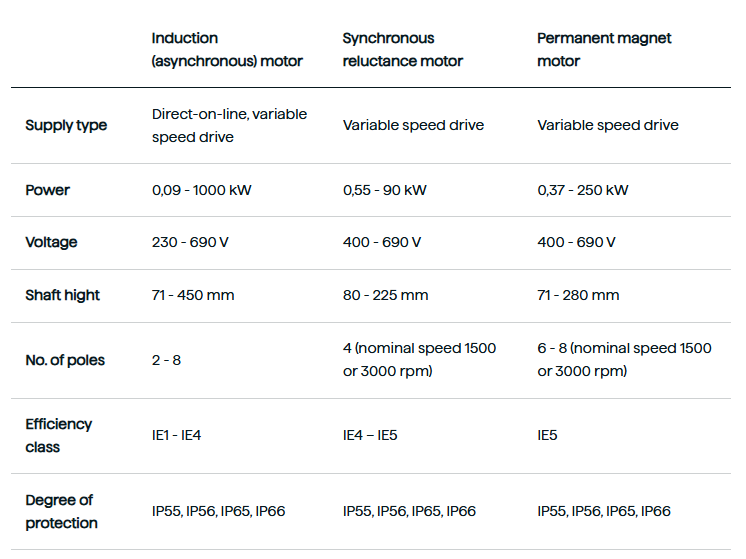This screenshot has height=559, width=746.
Task: Select the Supply type row label
Action: (x=66, y=125)
